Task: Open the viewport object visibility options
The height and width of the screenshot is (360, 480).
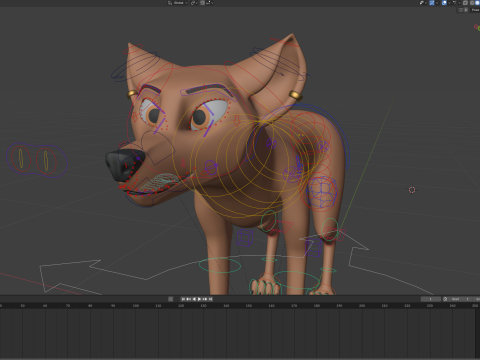Action: pyautogui.click(x=423, y=3)
